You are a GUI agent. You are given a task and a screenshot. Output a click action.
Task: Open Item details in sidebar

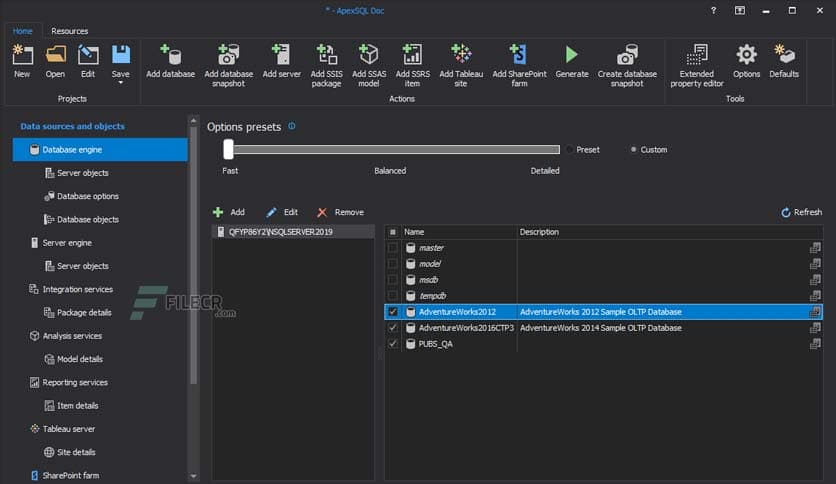tap(71, 406)
